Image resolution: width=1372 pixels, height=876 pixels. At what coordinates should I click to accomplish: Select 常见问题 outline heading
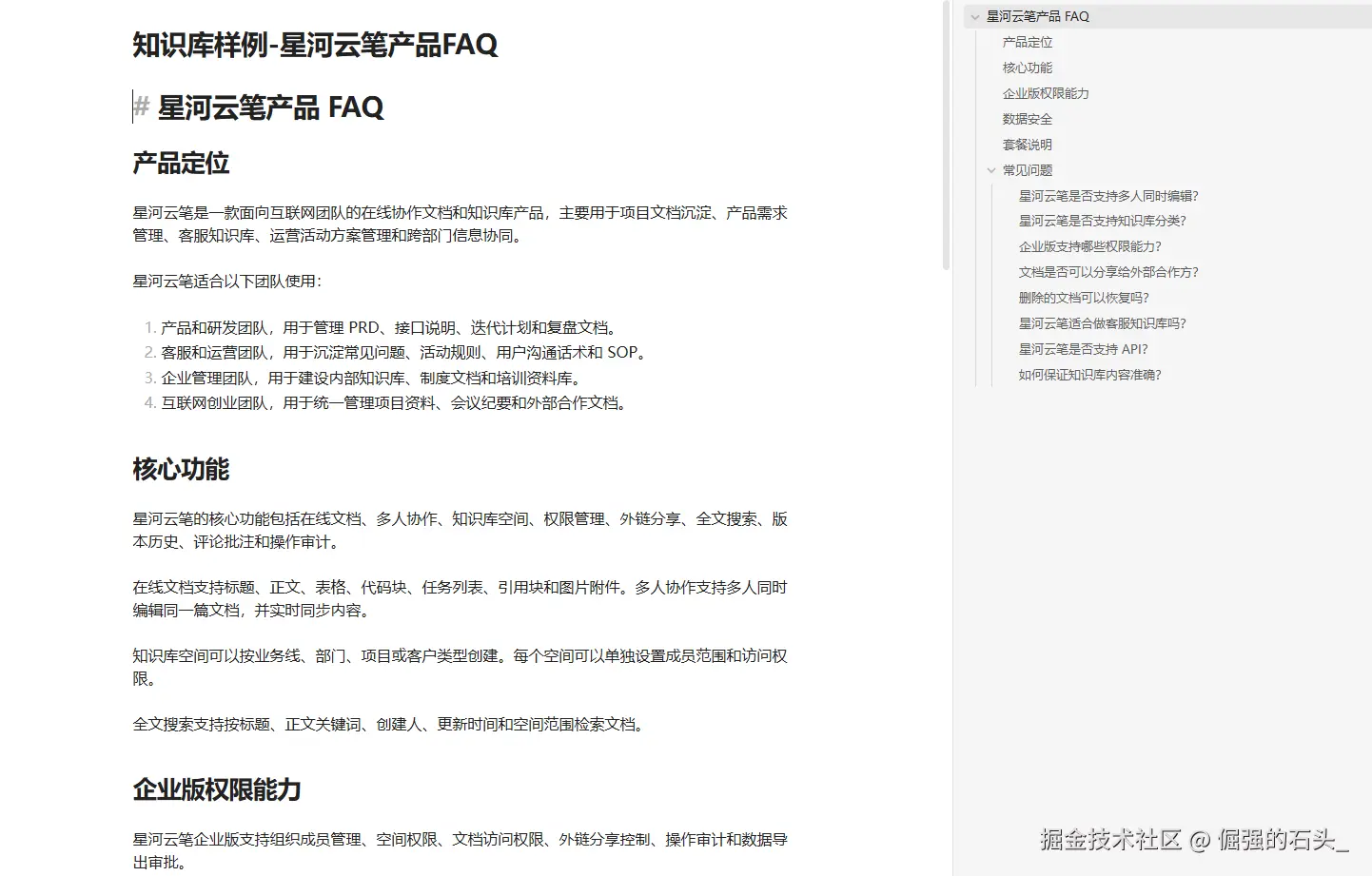1028,170
